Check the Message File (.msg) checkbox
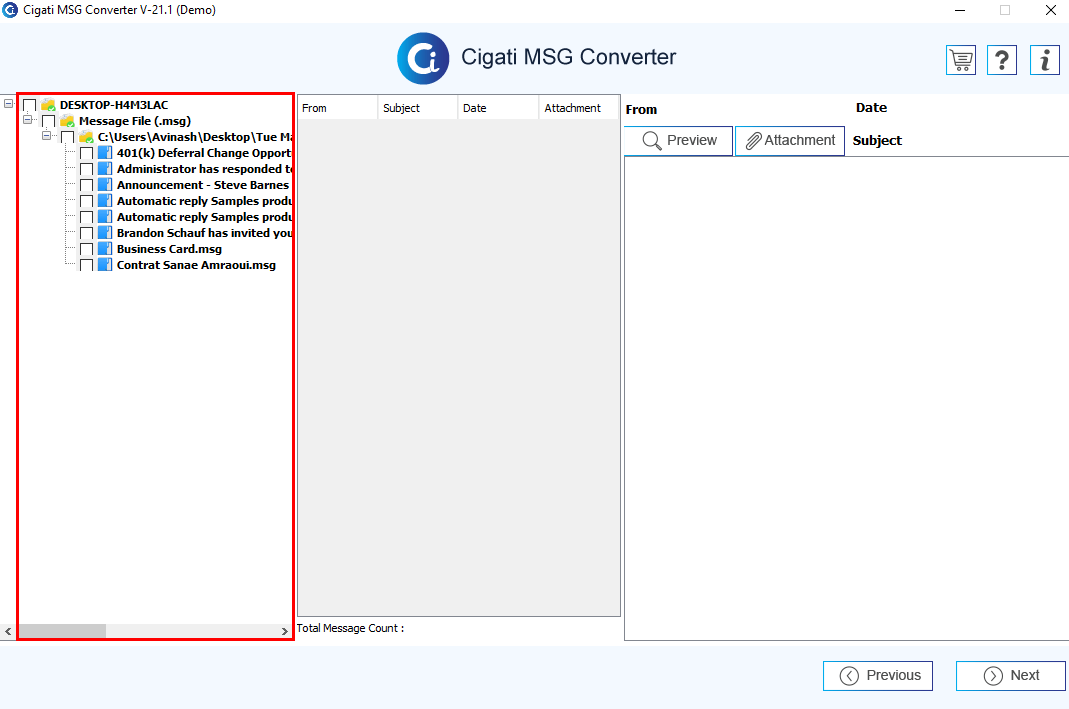1069x709 pixels. tap(48, 121)
